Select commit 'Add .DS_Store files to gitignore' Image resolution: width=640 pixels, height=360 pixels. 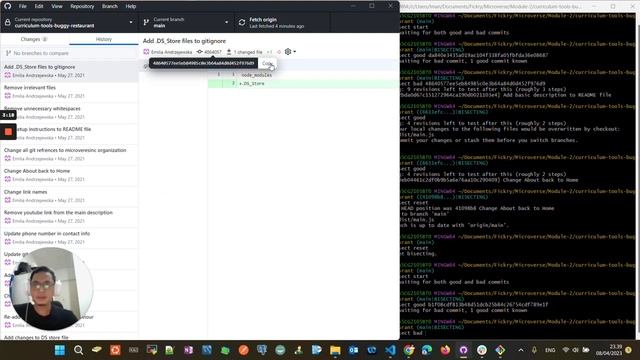click(x=69, y=71)
